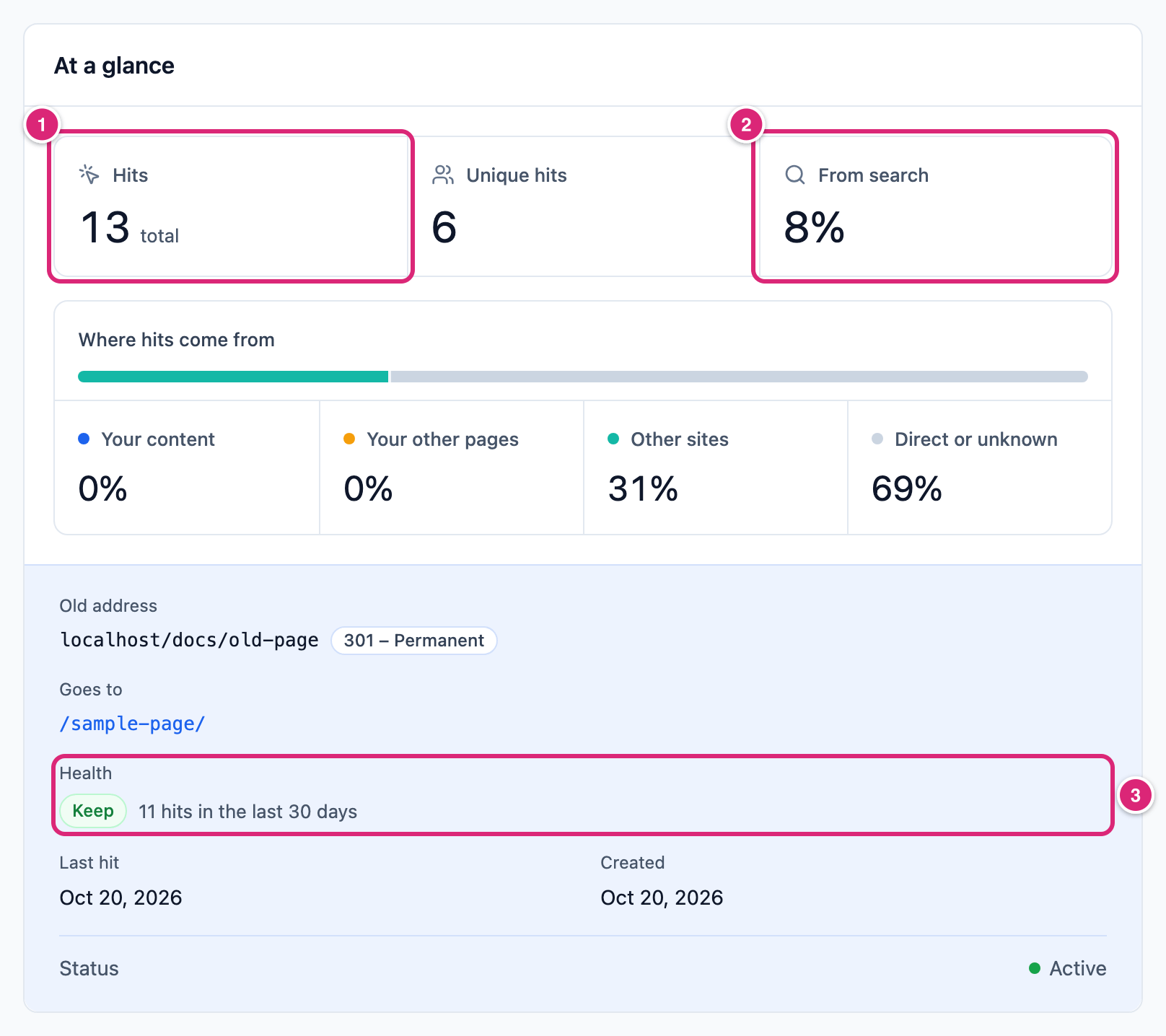Click the Created date Oct 20, 2026

click(662, 897)
